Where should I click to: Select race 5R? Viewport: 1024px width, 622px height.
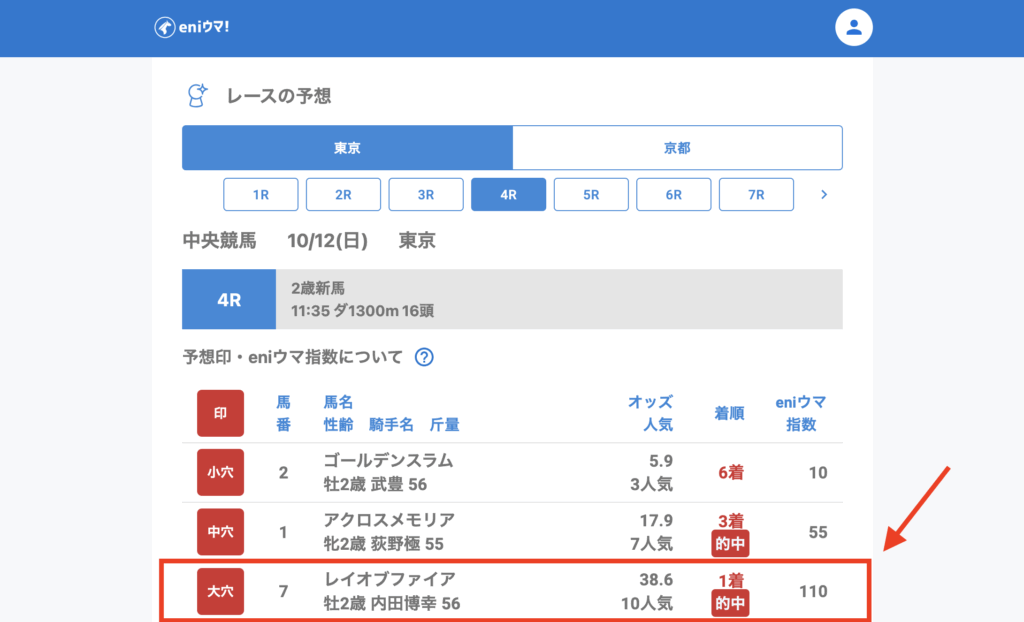pos(591,195)
